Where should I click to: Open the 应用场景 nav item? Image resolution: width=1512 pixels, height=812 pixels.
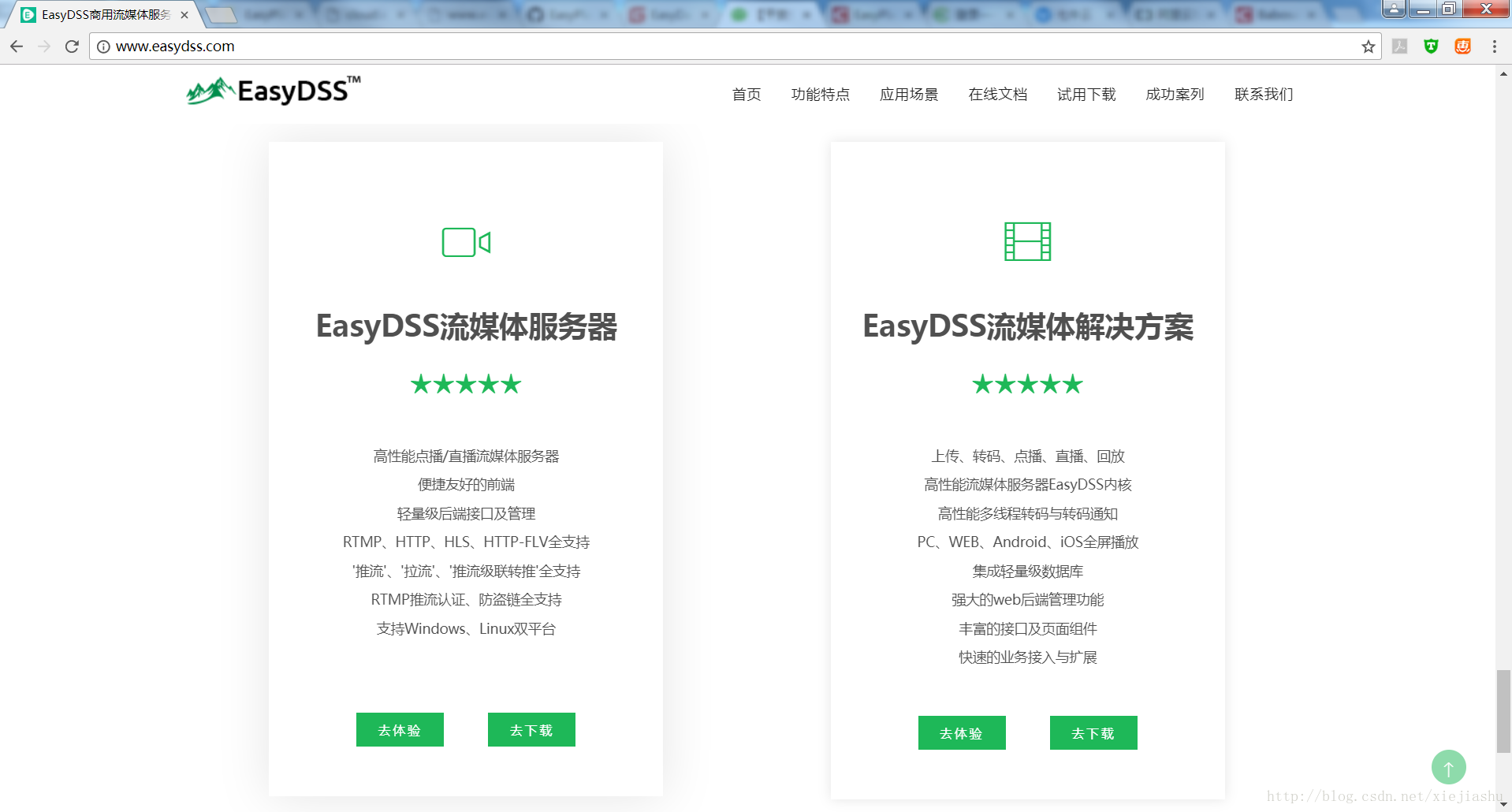[909, 95]
